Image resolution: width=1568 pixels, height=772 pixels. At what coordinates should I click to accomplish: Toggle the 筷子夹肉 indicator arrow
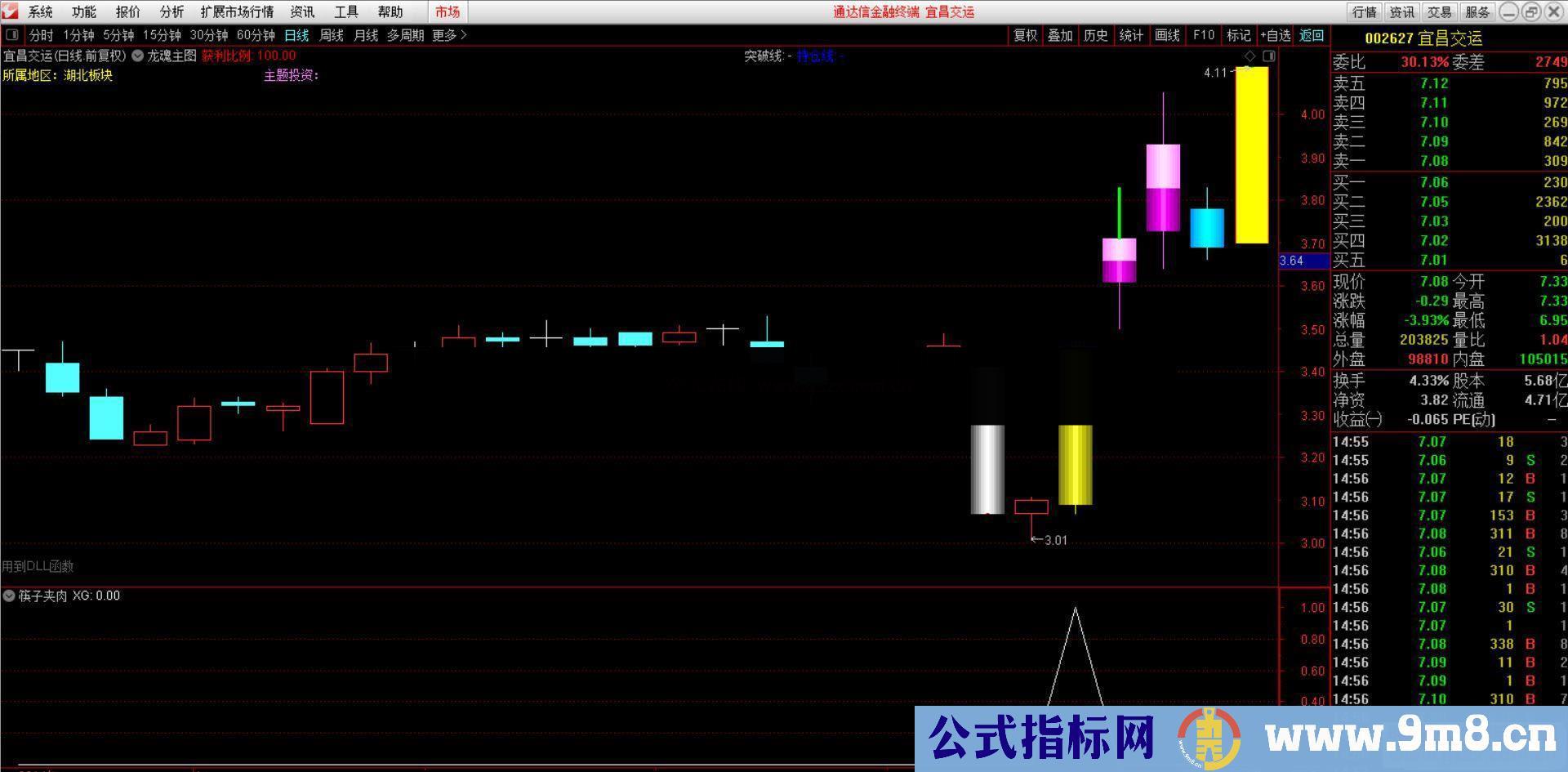click(8, 596)
